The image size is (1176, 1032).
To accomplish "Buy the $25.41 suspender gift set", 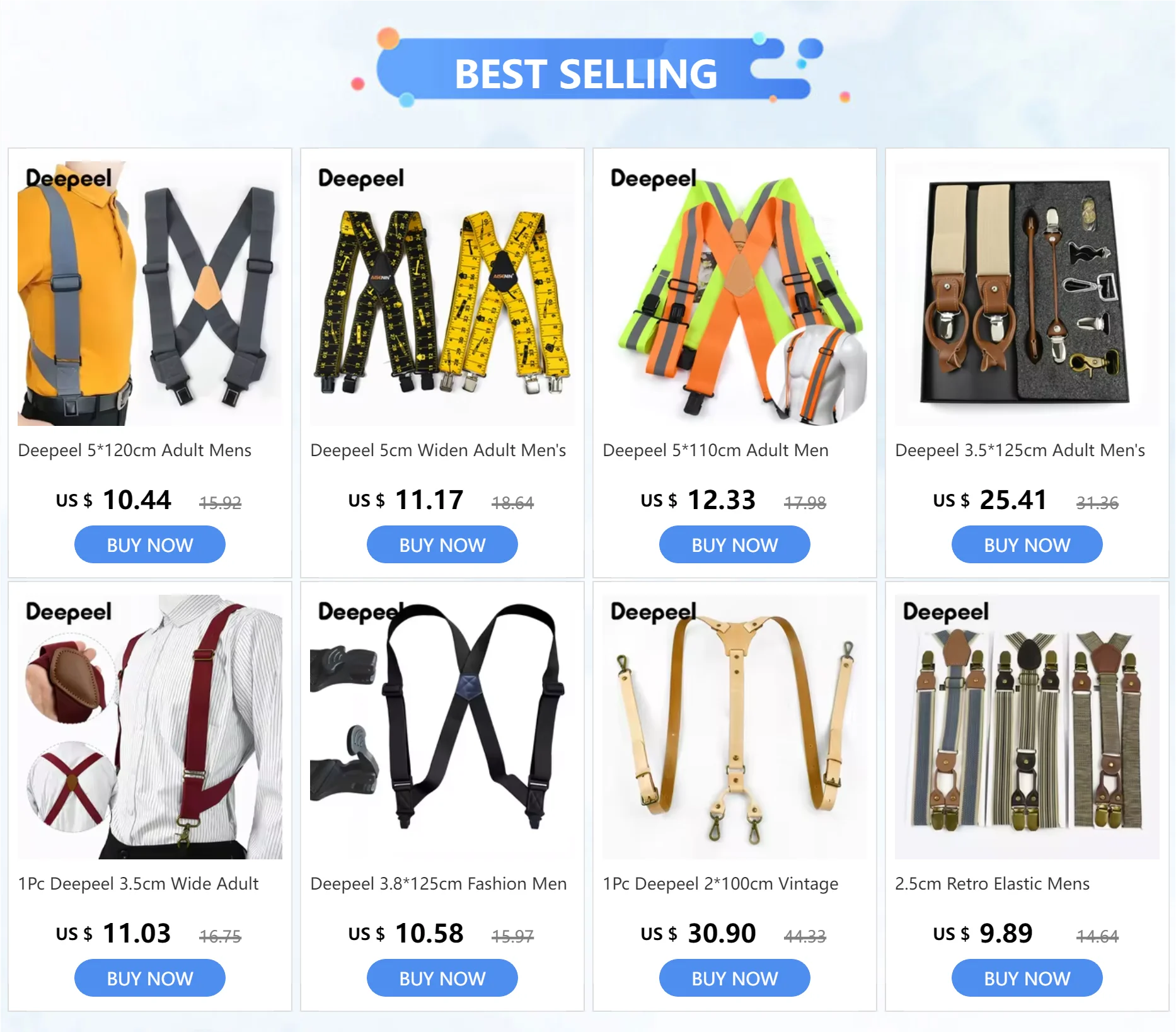I will (x=1027, y=545).
